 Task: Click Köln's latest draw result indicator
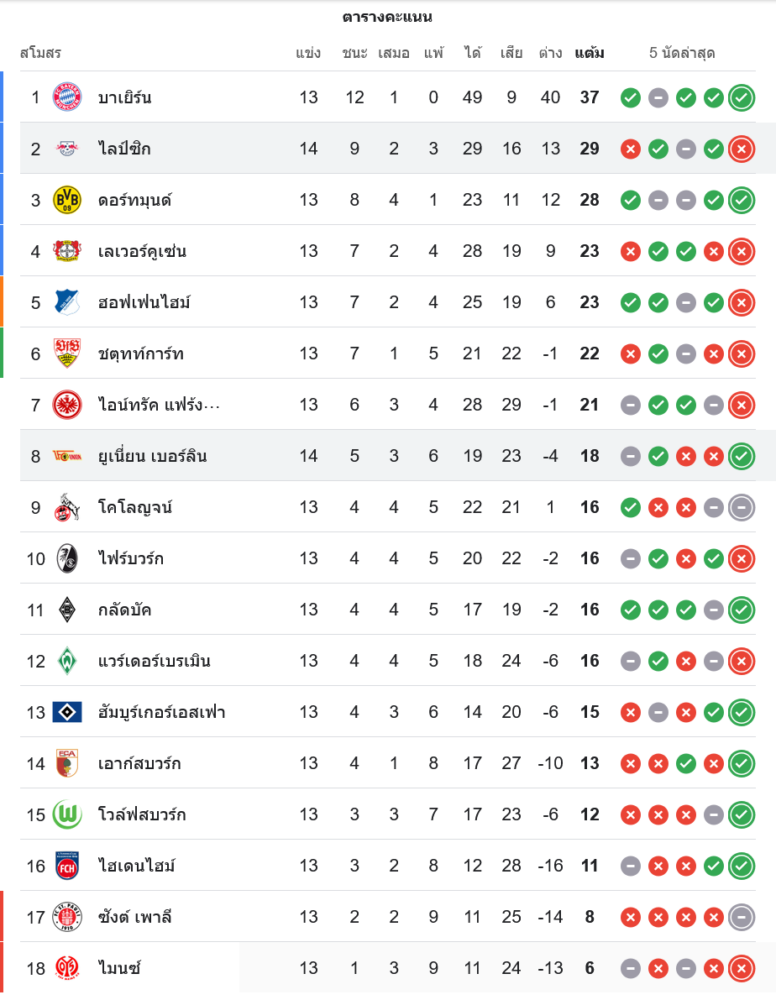click(x=741, y=507)
